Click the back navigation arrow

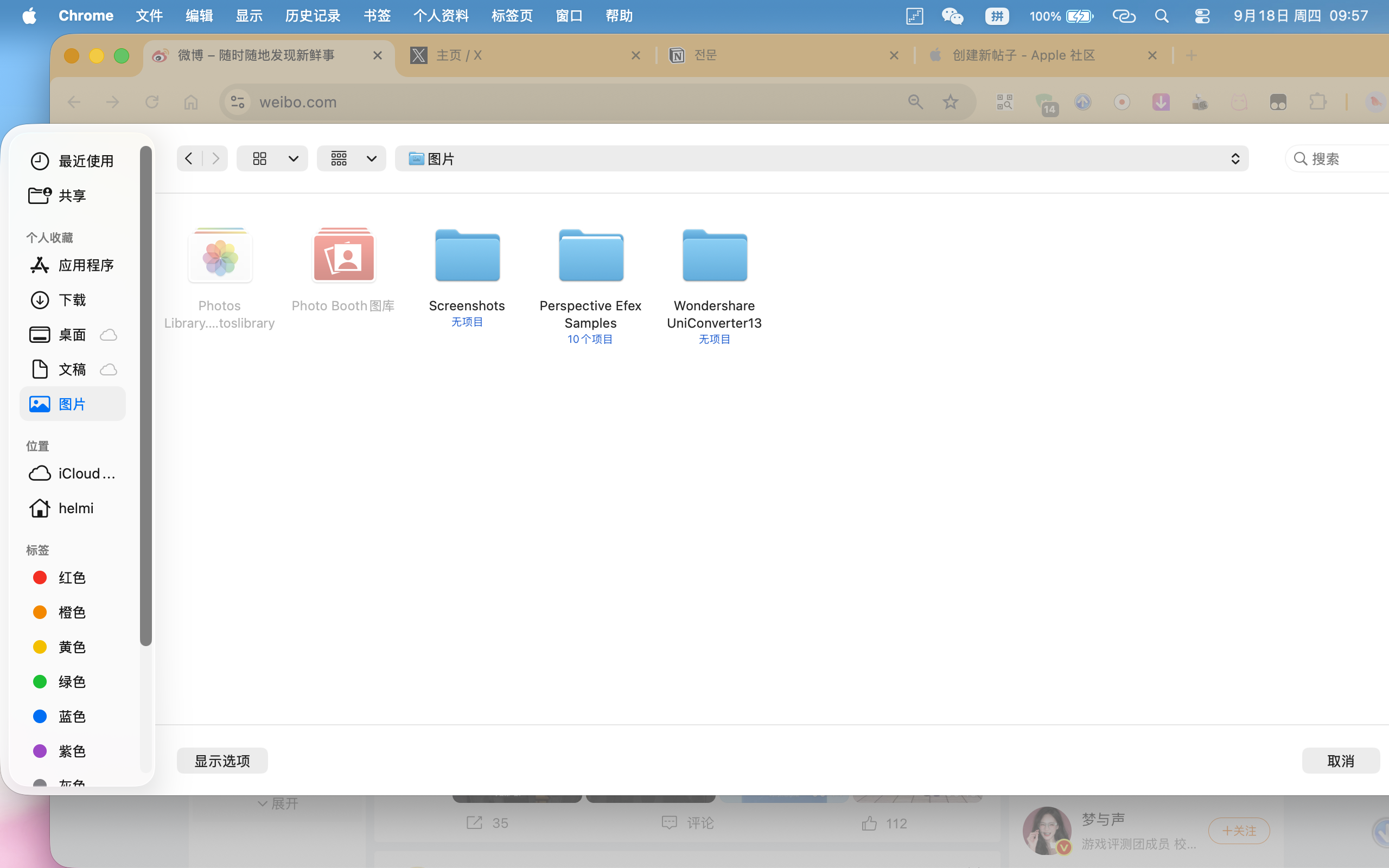pos(189,158)
